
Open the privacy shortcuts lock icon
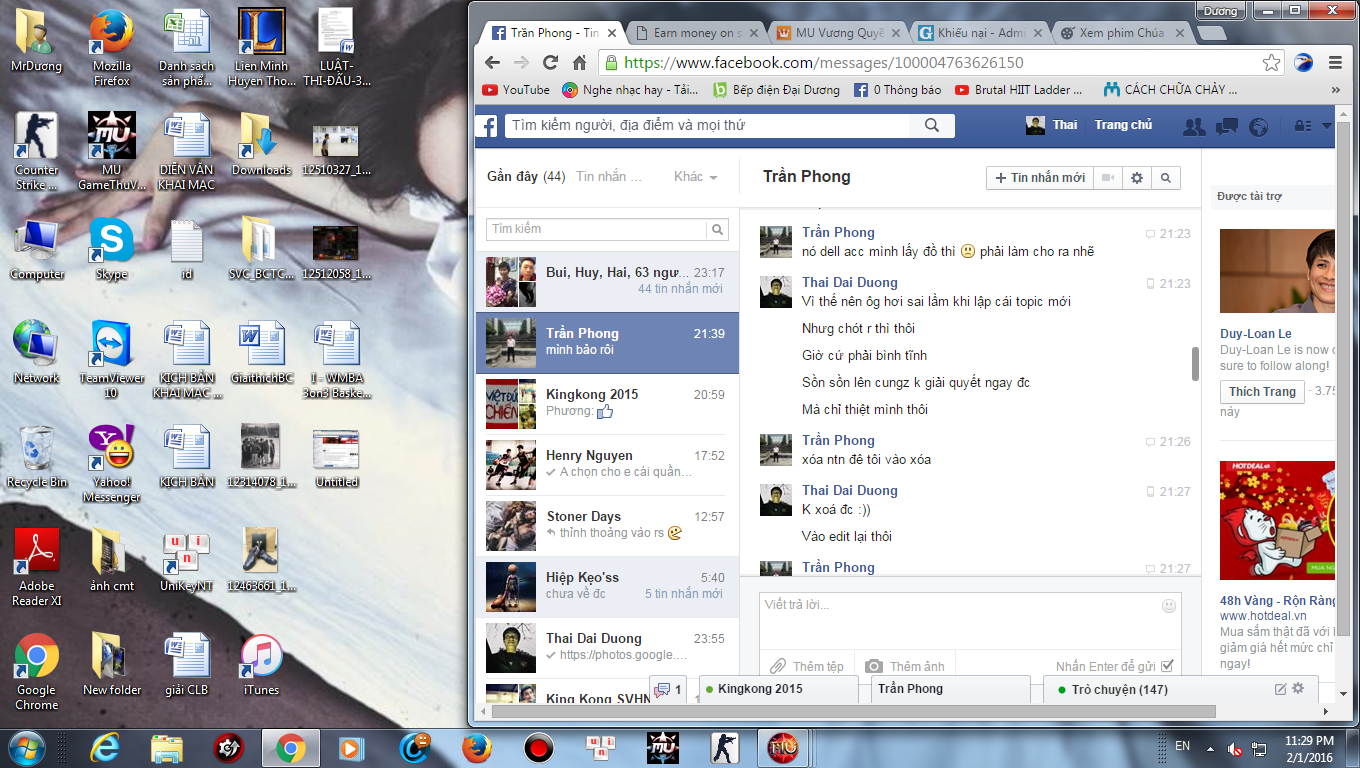[1302, 126]
